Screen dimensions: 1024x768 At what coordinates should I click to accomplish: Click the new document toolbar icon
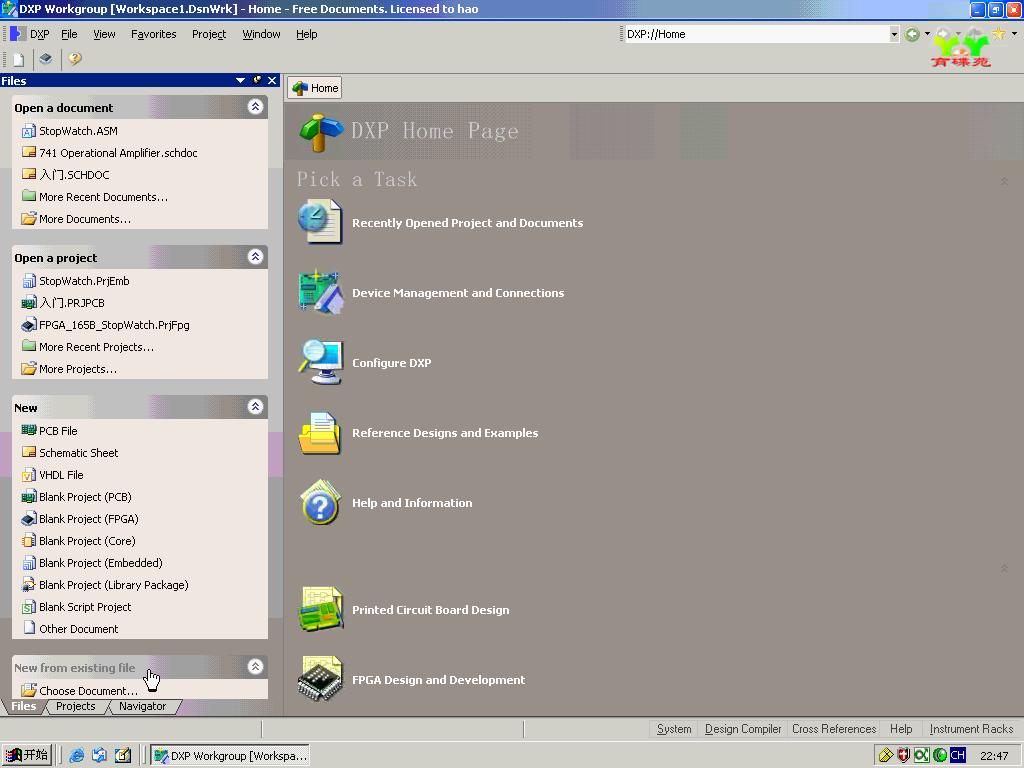pyautogui.click(x=18, y=59)
